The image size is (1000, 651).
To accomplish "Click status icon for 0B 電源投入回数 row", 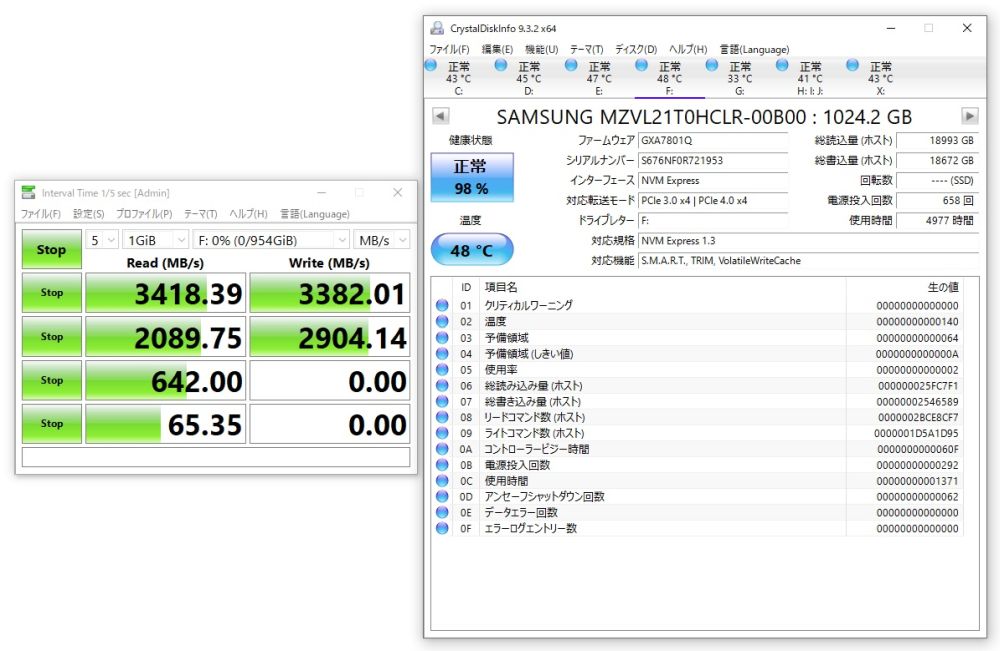I will (x=442, y=465).
